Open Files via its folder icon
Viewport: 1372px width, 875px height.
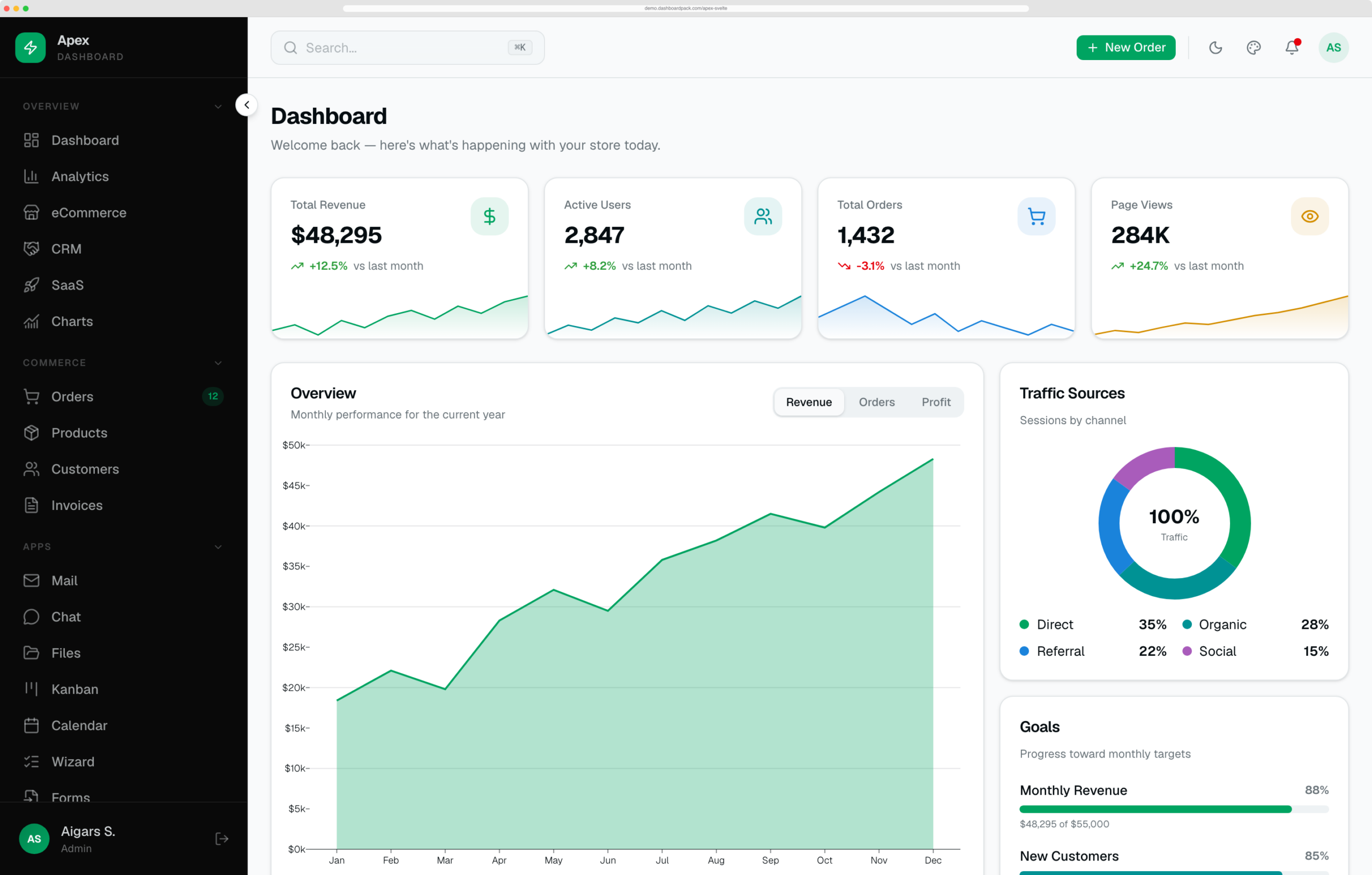click(x=31, y=652)
